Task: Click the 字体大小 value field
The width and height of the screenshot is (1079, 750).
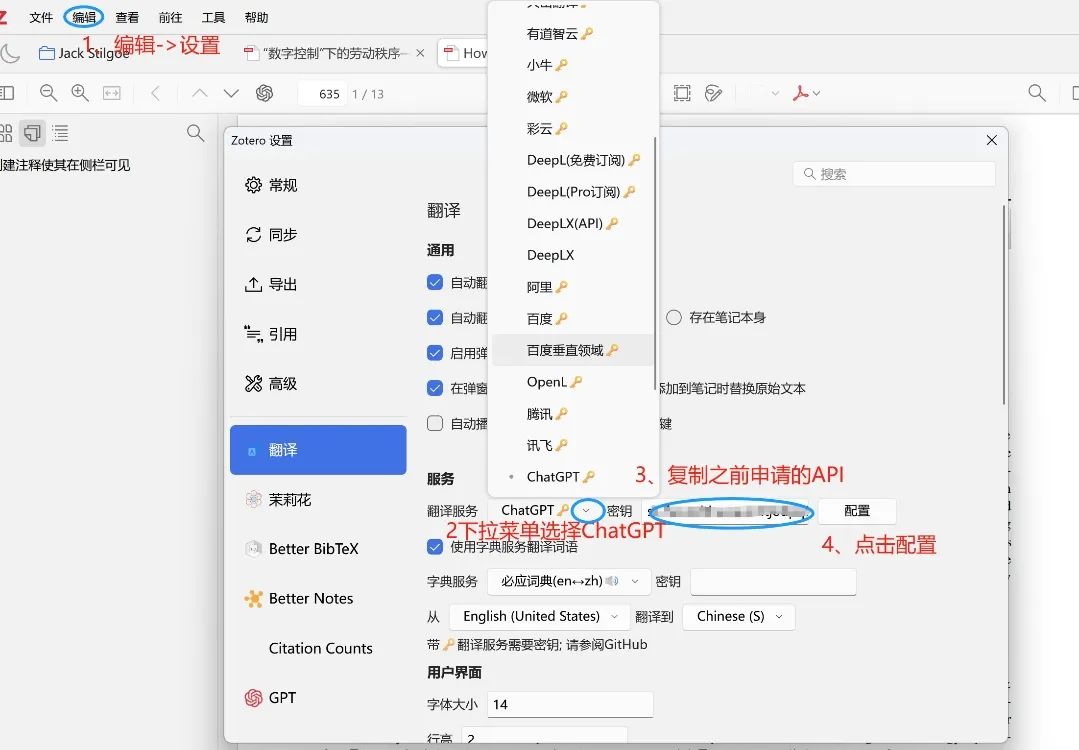Action: pyautogui.click(x=570, y=705)
